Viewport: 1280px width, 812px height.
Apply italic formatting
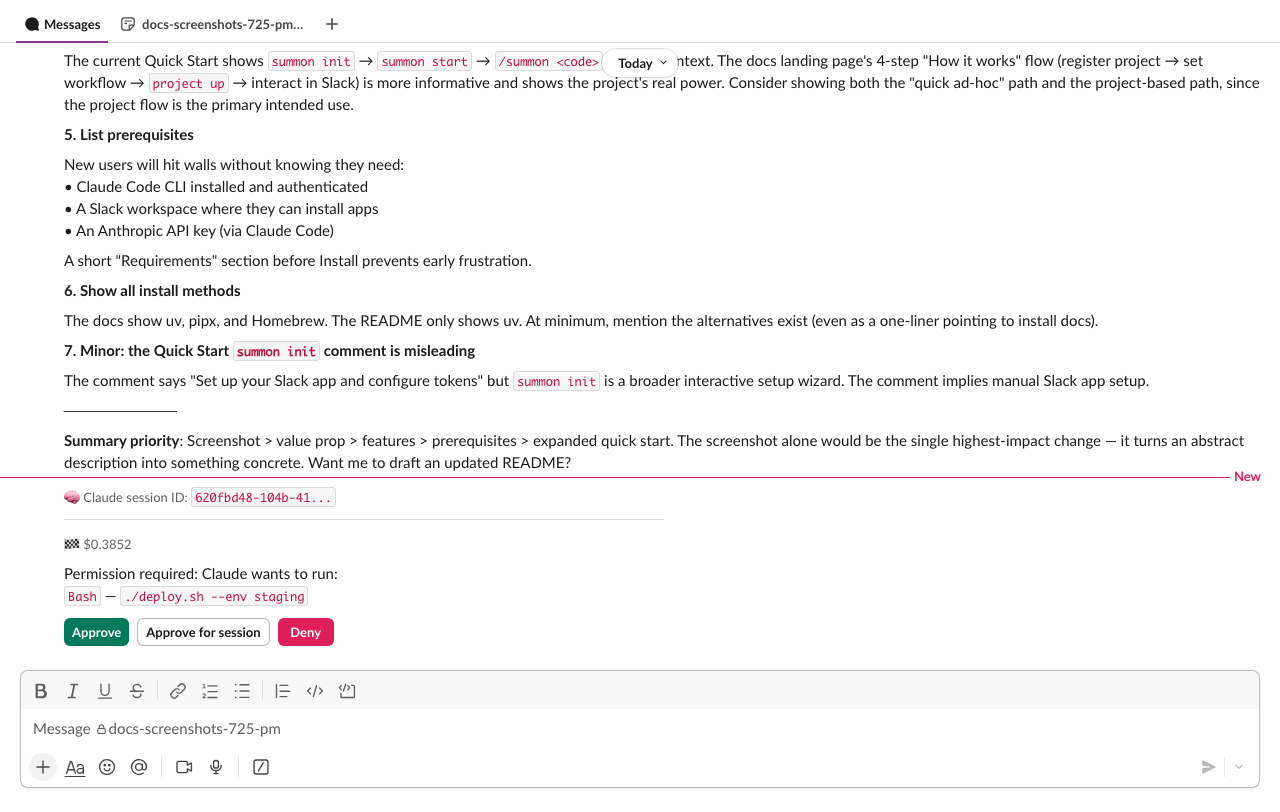pyautogui.click(x=73, y=691)
